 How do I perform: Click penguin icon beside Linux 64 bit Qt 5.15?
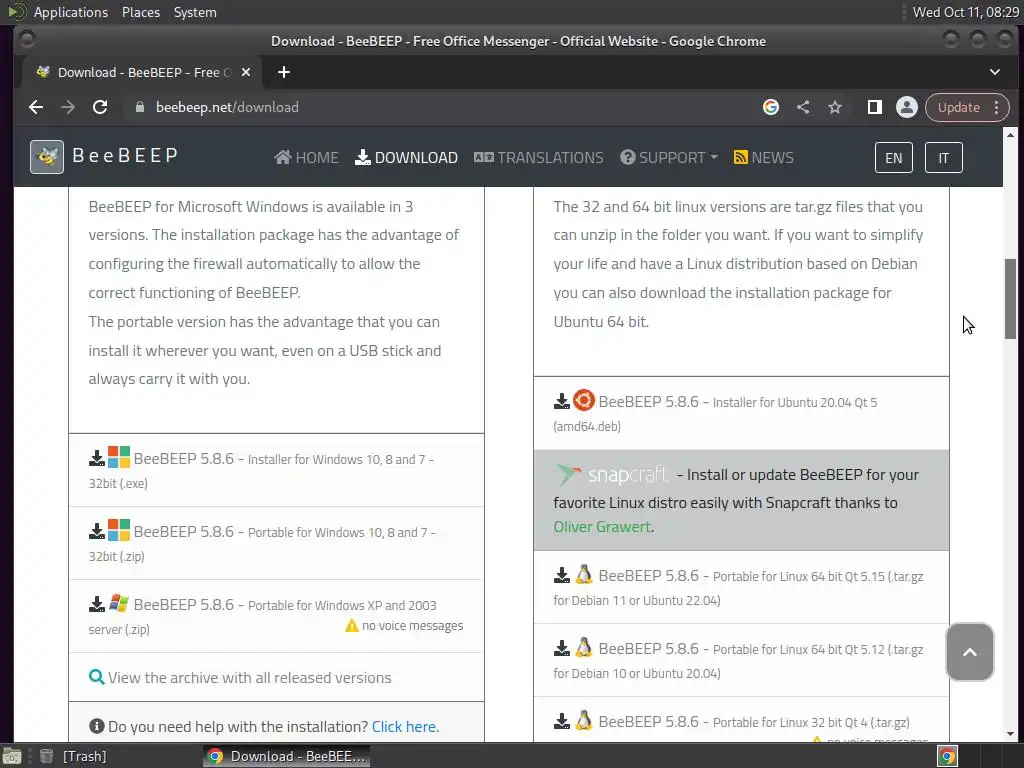(x=584, y=575)
